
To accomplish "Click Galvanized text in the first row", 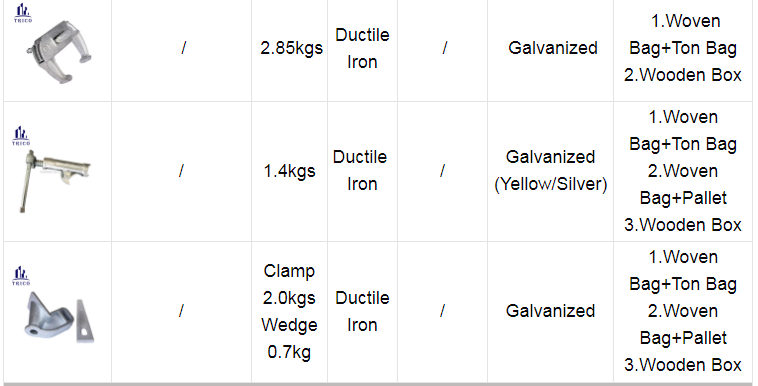I will tap(553, 48).
